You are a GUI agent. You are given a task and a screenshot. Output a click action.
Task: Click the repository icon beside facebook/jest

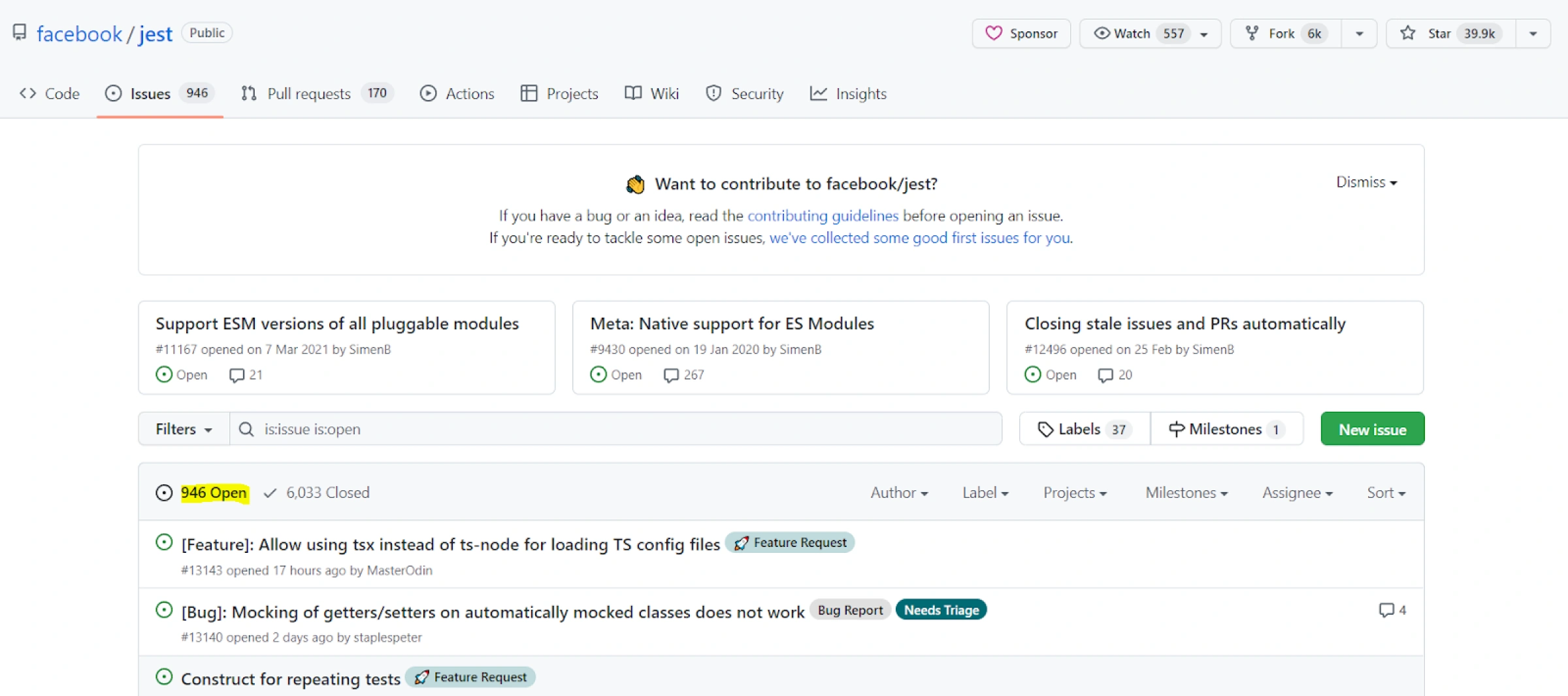click(x=20, y=33)
